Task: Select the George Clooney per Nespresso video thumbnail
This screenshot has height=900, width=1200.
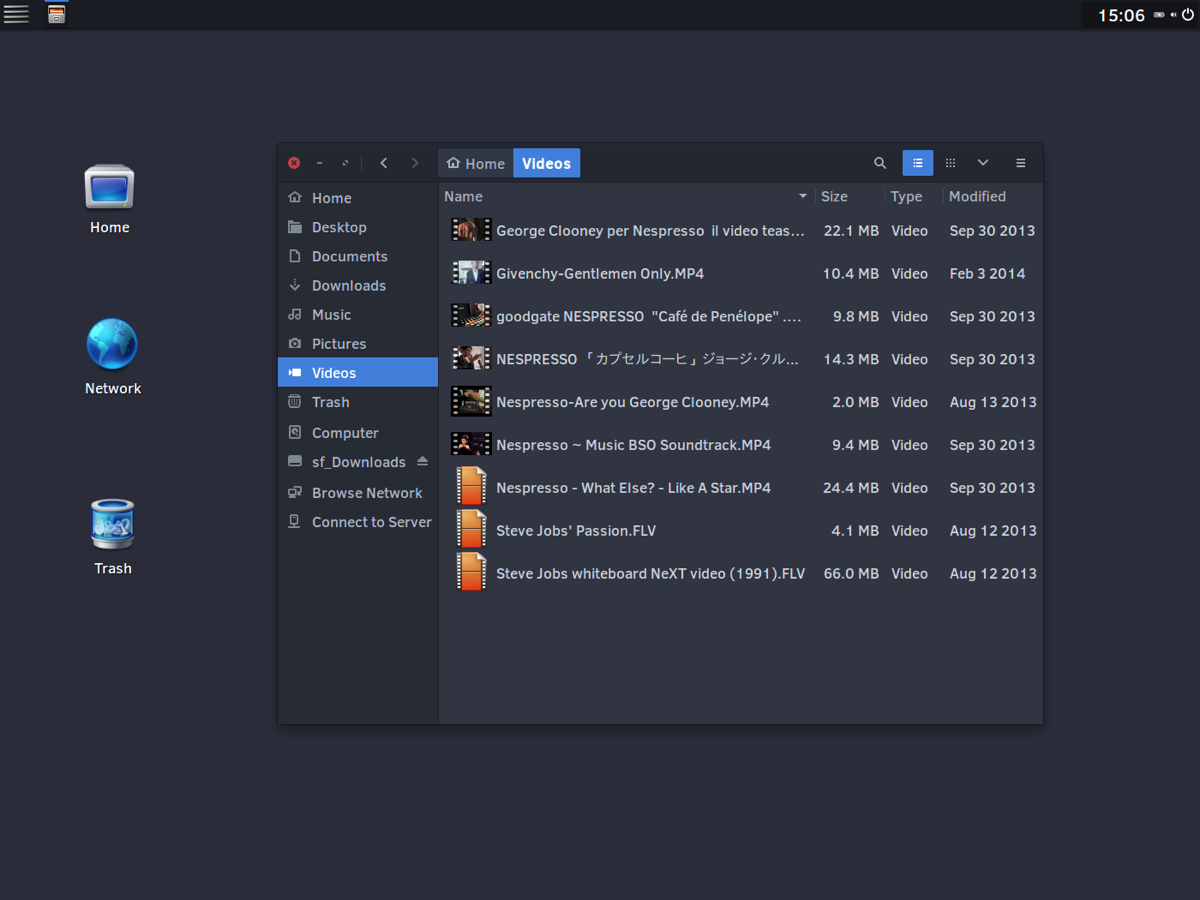Action: (471, 230)
